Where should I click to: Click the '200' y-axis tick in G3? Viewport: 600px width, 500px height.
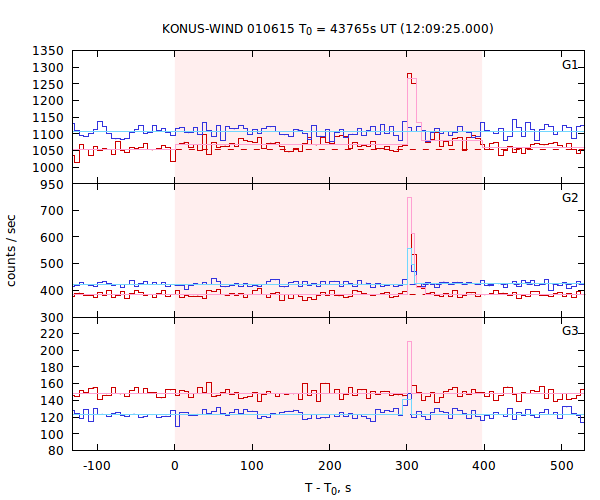coord(52,350)
